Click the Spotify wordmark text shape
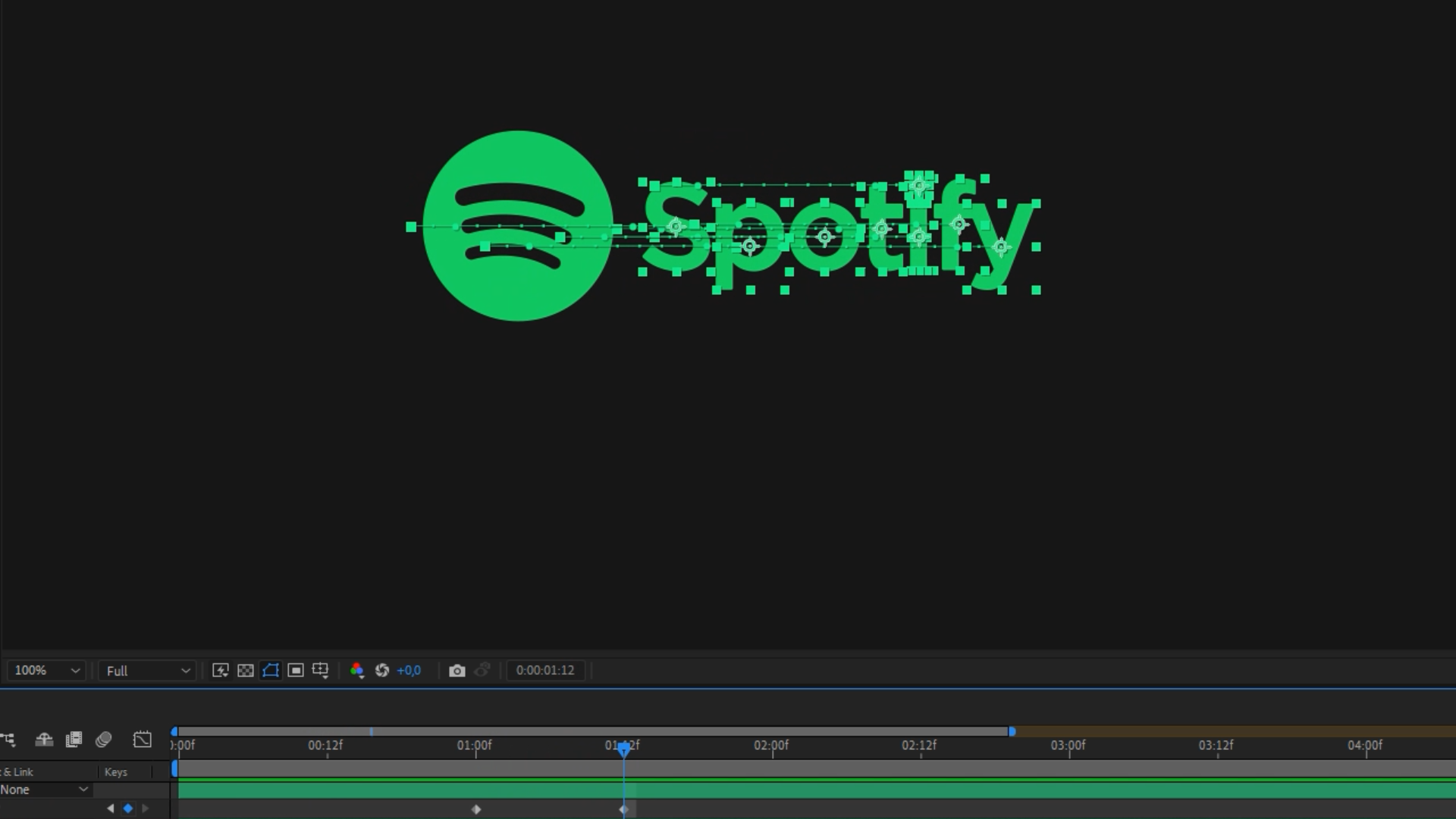This screenshot has height=819, width=1456. (839, 234)
